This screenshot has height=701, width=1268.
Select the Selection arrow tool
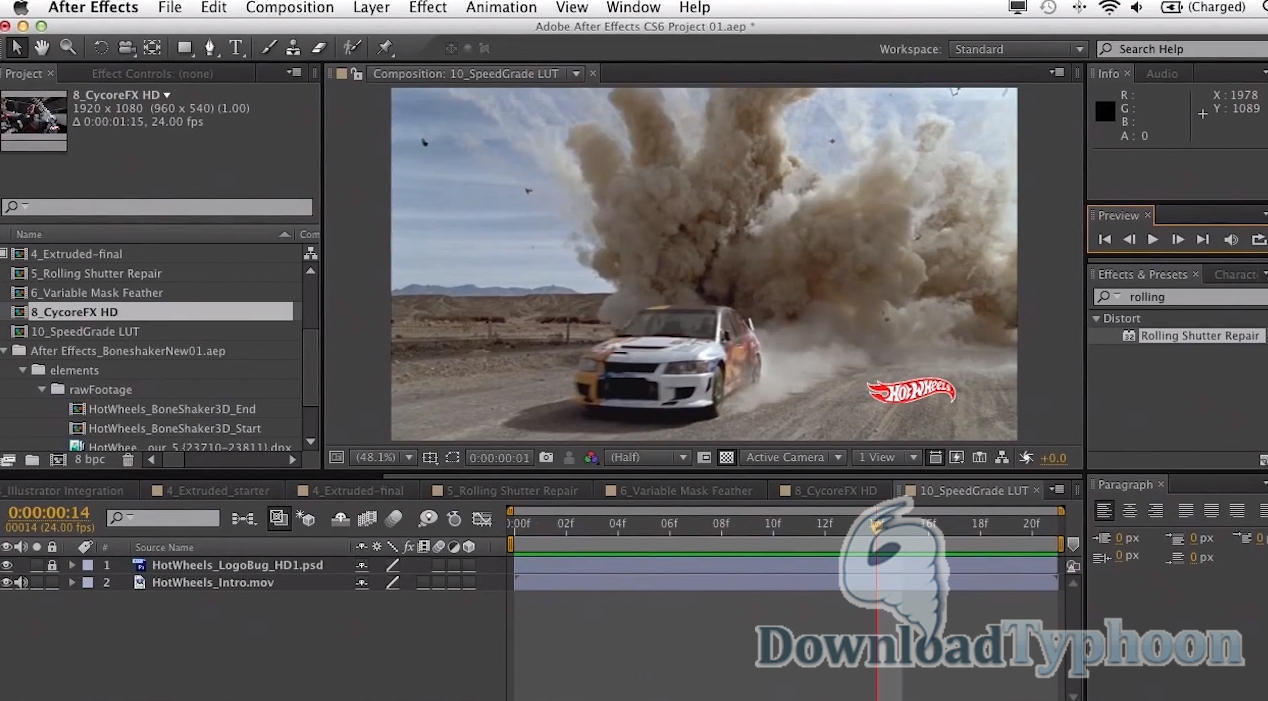coord(16,47)
